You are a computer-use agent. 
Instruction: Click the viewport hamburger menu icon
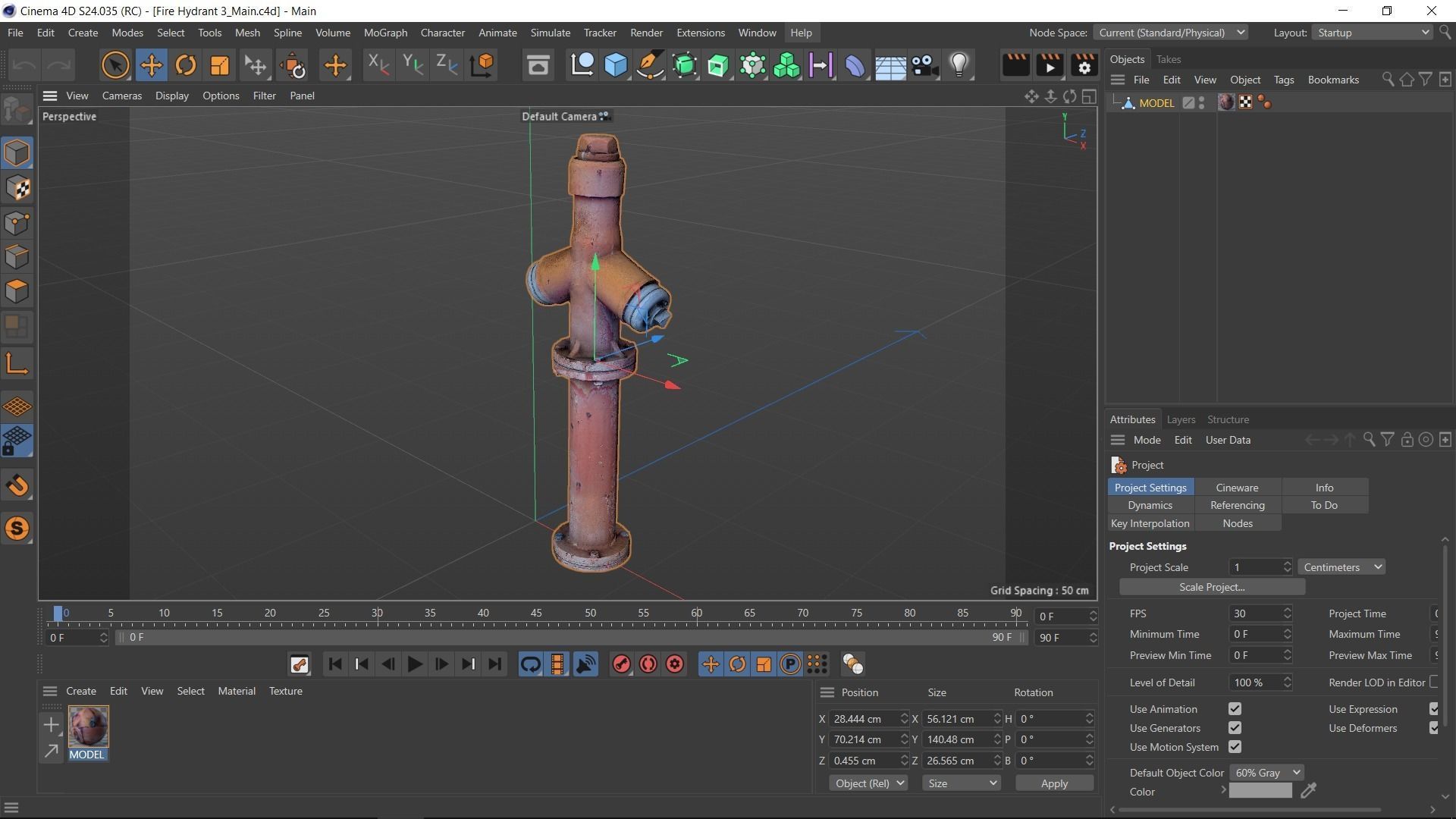coord(50,96)
